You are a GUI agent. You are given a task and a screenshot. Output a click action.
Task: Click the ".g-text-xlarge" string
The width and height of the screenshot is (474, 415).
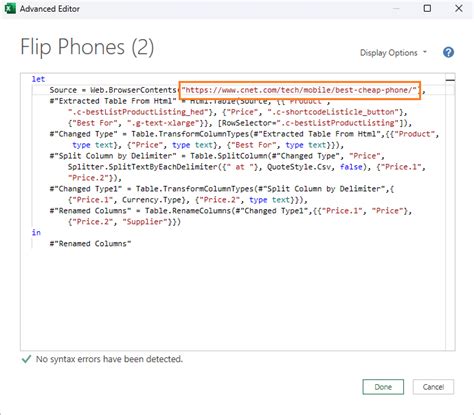click(x=163, y=123)
